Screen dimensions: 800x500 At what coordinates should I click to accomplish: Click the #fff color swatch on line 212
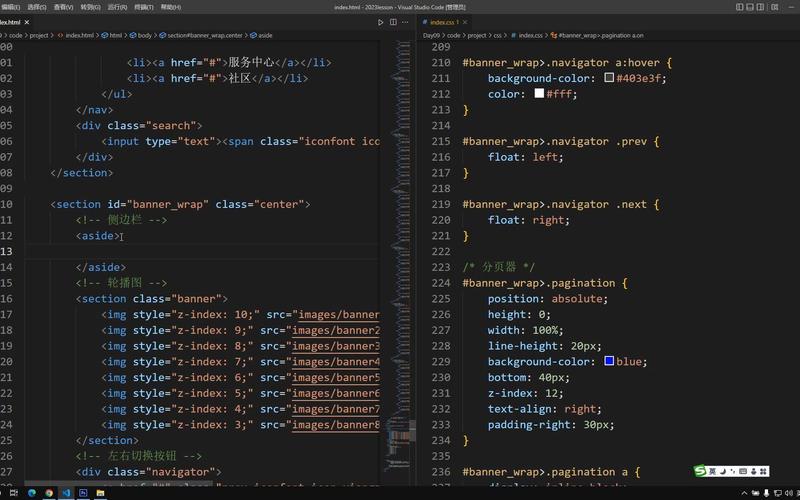(539, 93)
